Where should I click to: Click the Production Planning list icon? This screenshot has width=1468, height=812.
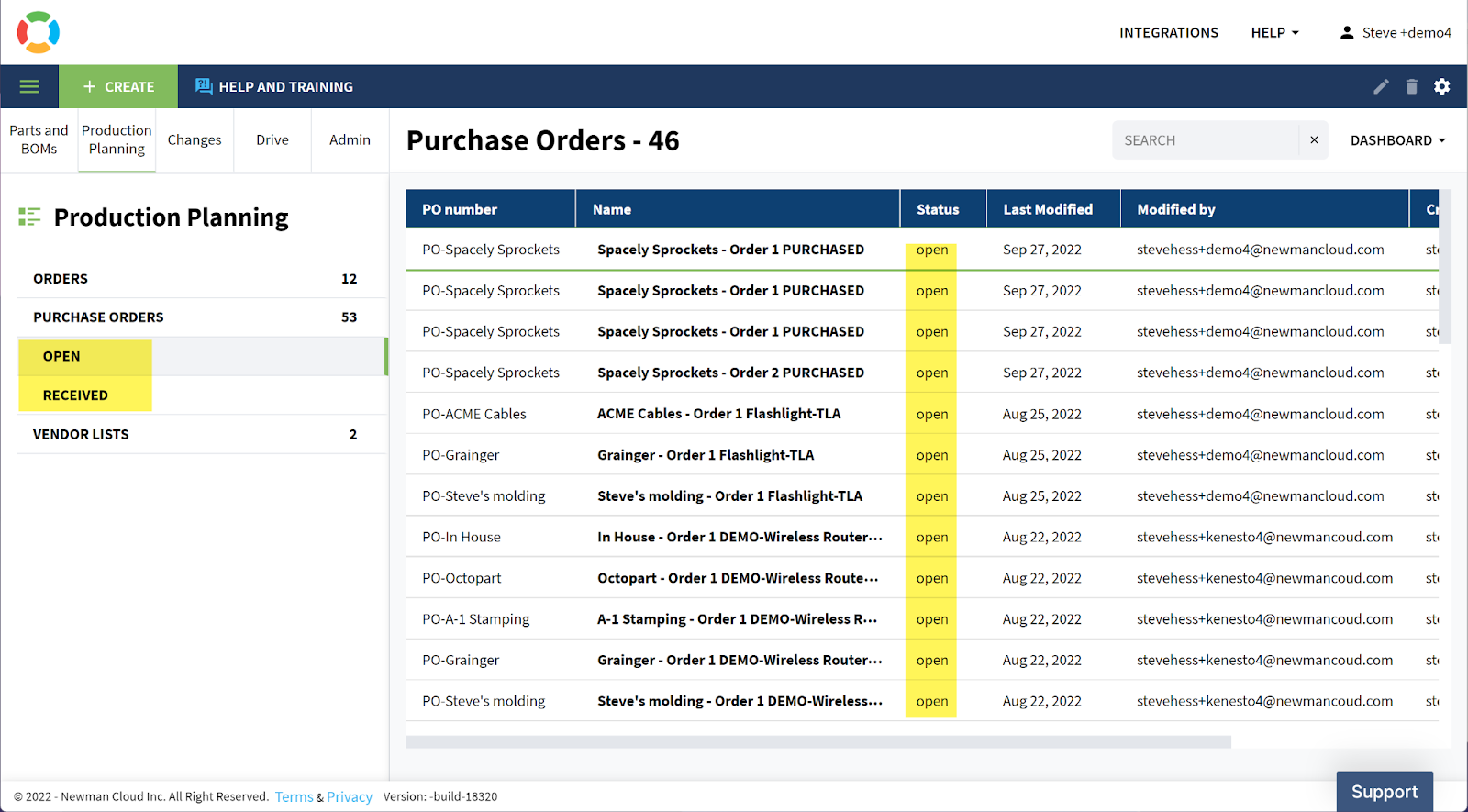pyautogui.click(x=29, y=217)
